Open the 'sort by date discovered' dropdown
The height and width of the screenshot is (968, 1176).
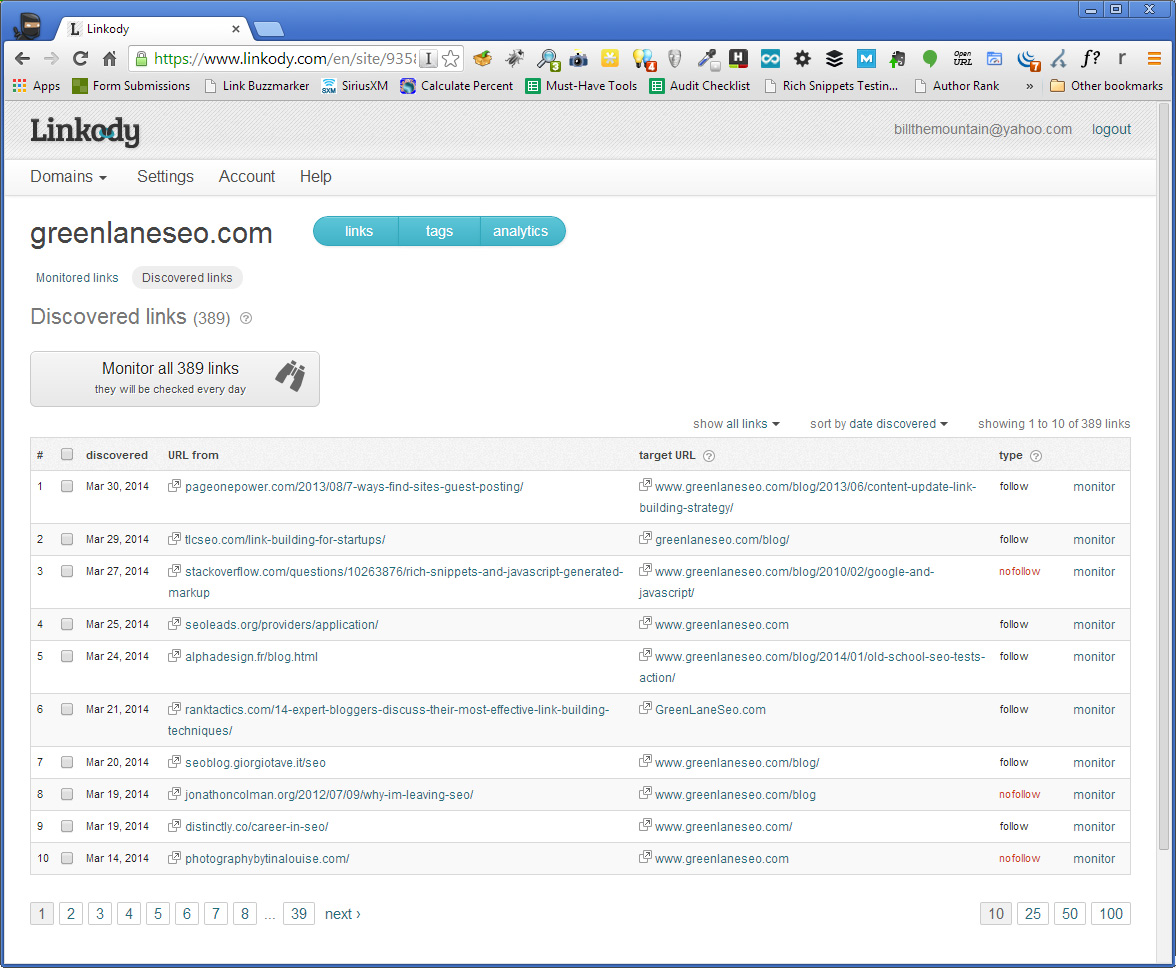coord(878,424)
